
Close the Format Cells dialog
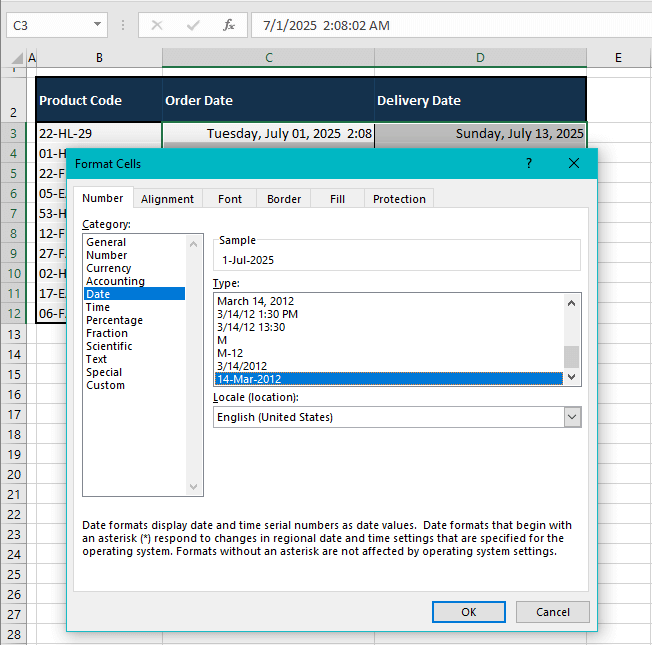point(573,163)
